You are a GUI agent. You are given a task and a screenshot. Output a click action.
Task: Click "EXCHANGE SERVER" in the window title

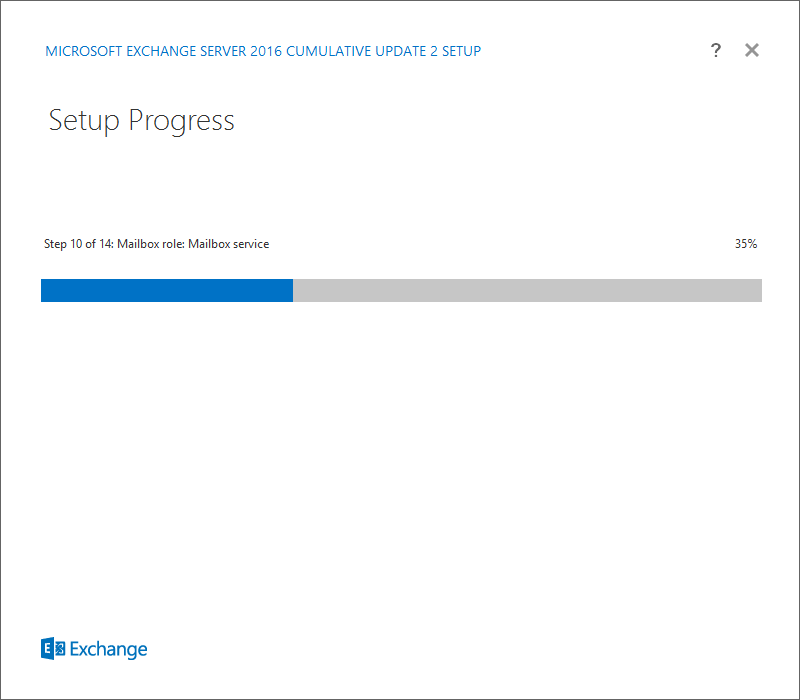pos(186,51)
